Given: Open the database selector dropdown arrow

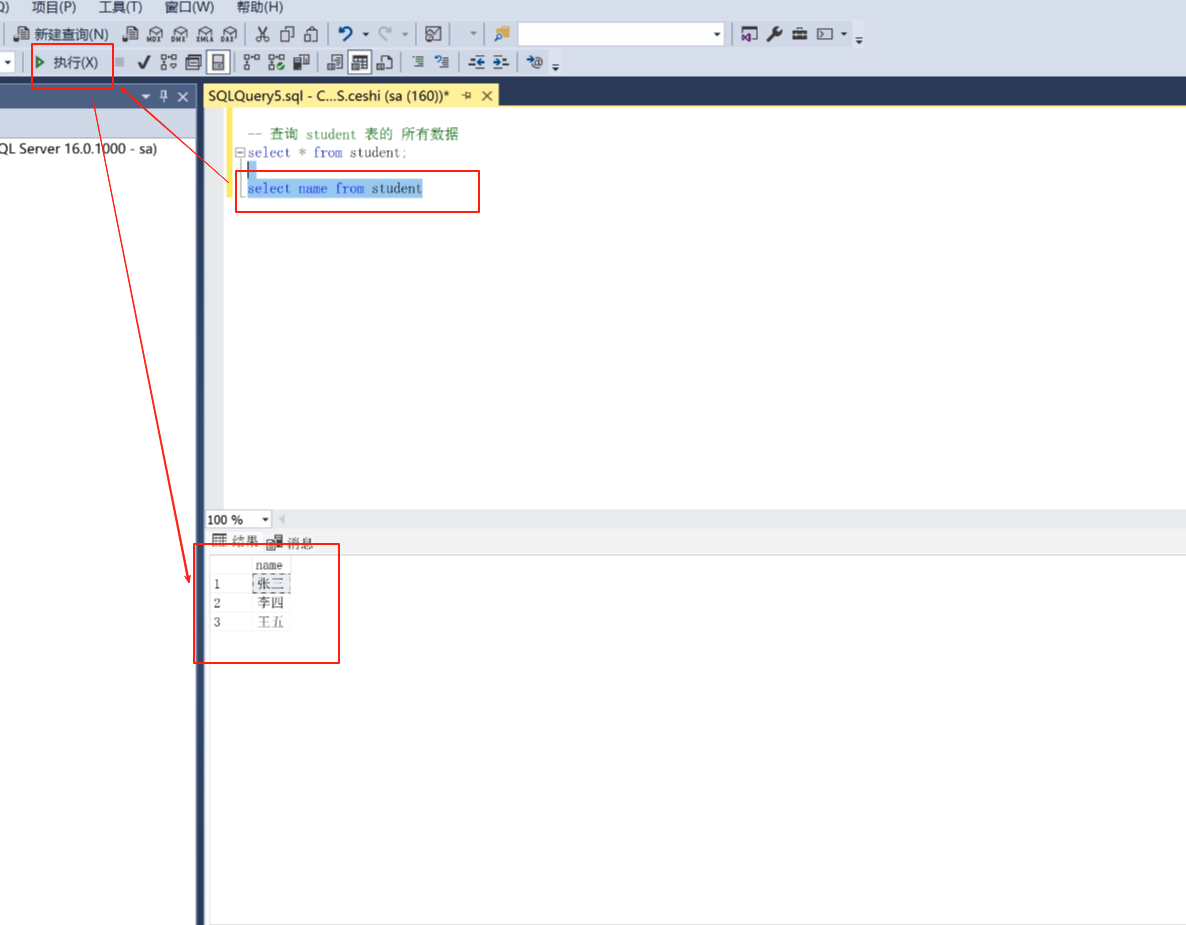Looking at the screenshot, I should [x=8, y=62].
